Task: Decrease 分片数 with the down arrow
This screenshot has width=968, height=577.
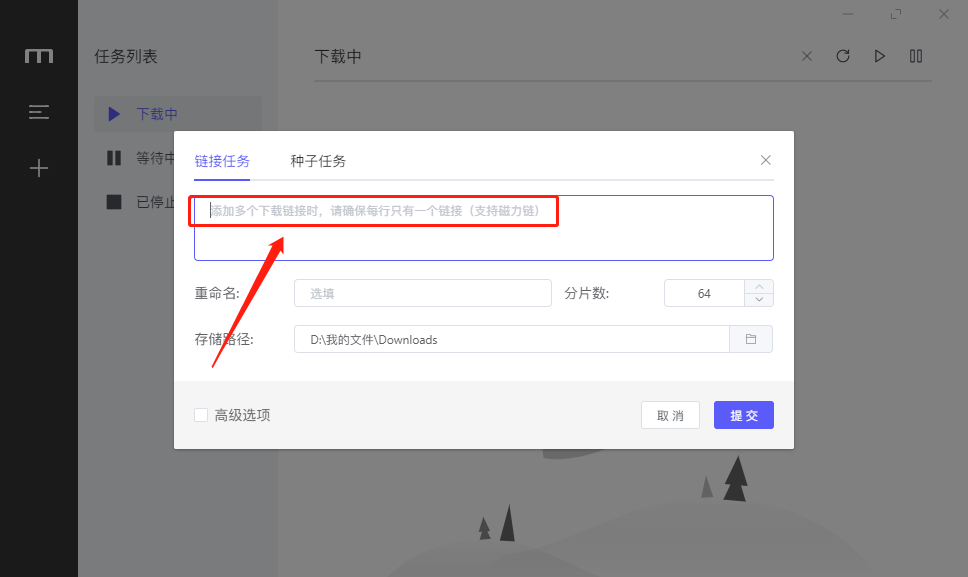Action: 759,300
